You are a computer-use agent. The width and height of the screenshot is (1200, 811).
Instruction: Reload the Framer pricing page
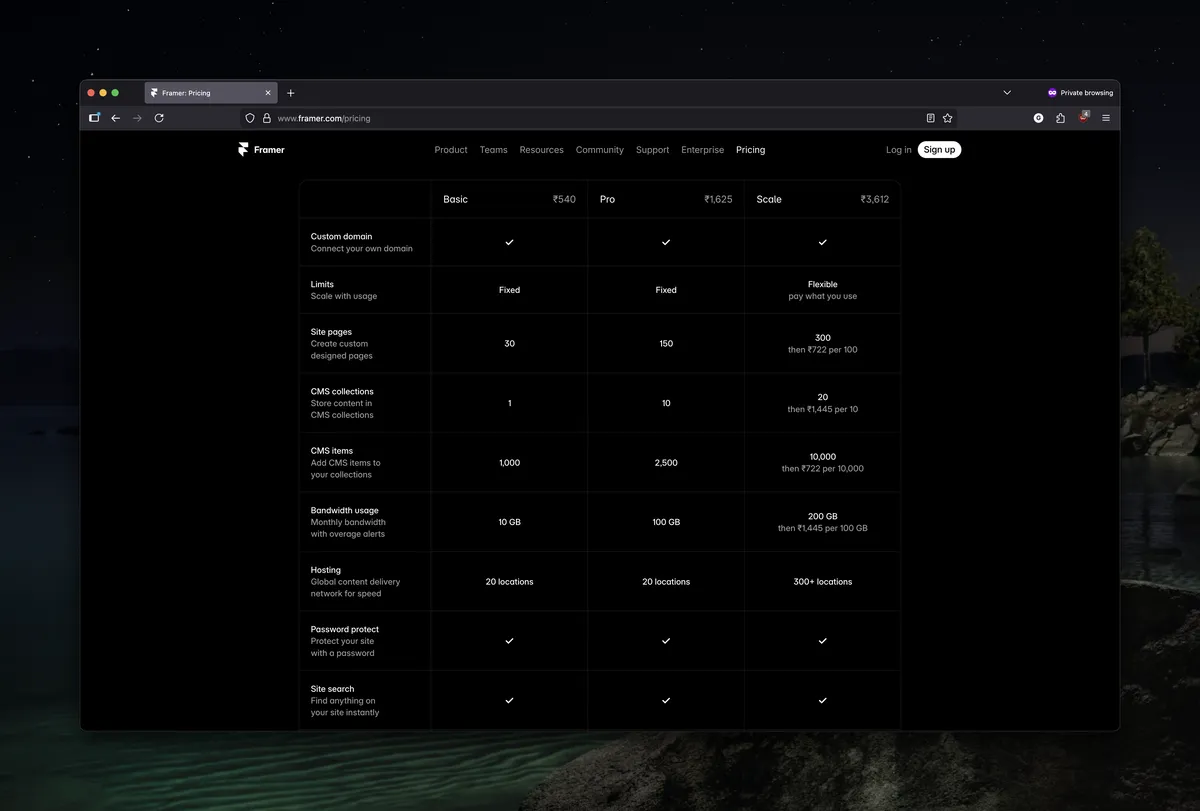click(x=159, y=117)
